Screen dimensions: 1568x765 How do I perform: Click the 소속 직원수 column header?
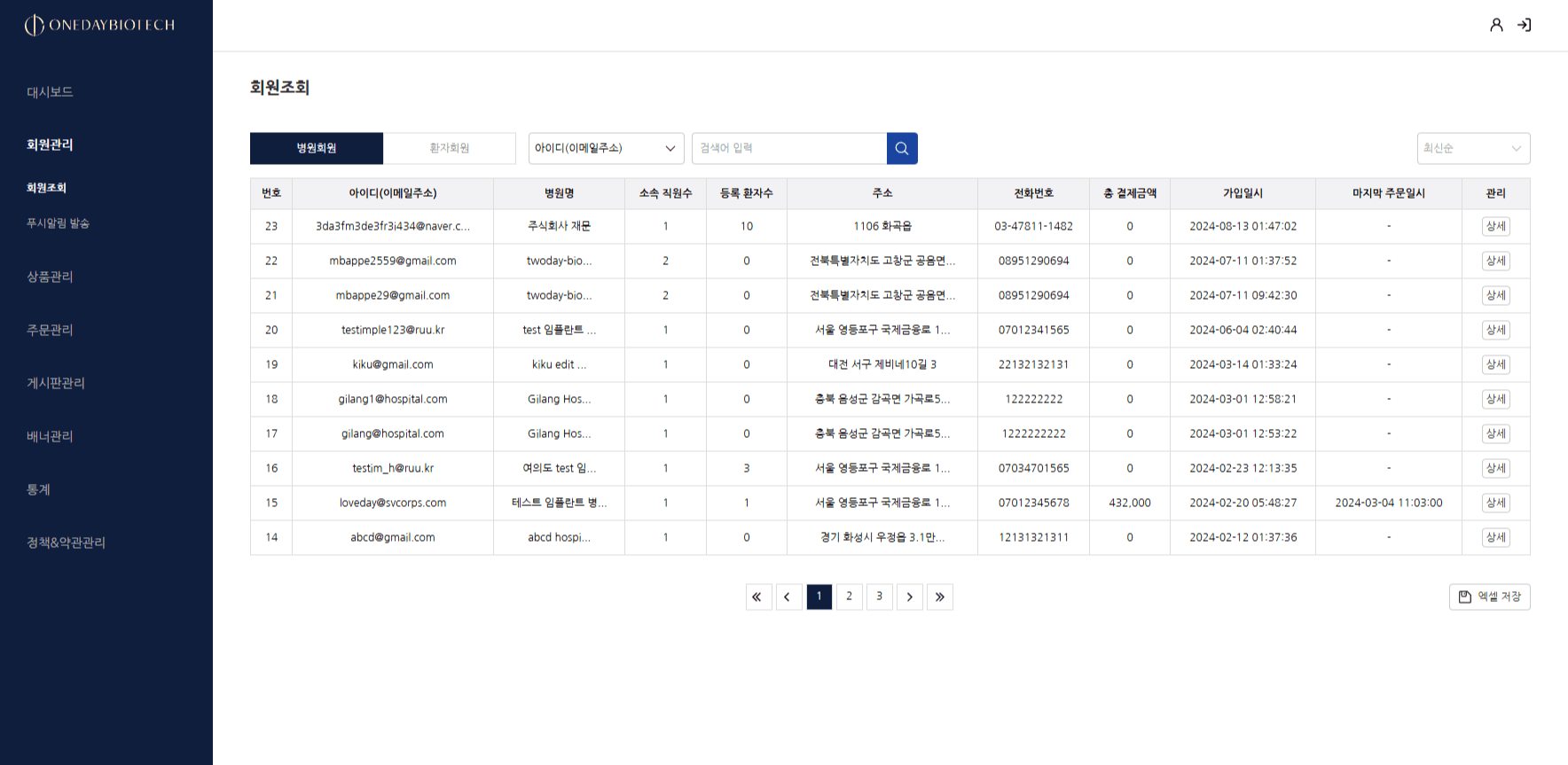click(665, 193)
